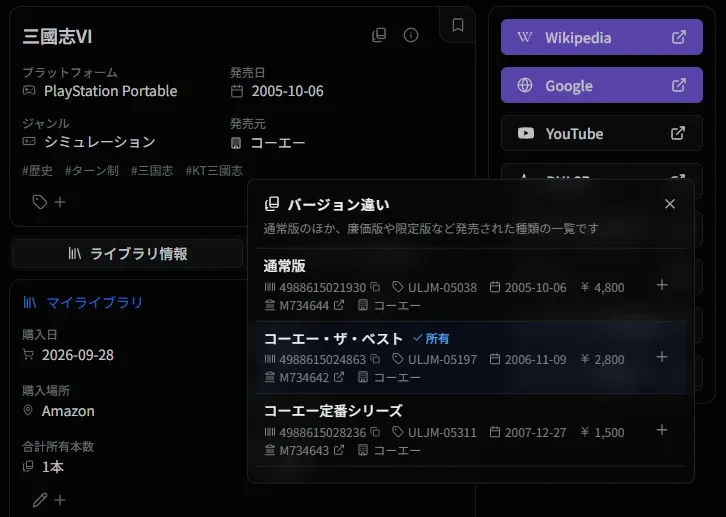The image size is (726, 517).
Task: Open the M734643 external link
Action: pos(339,450)
